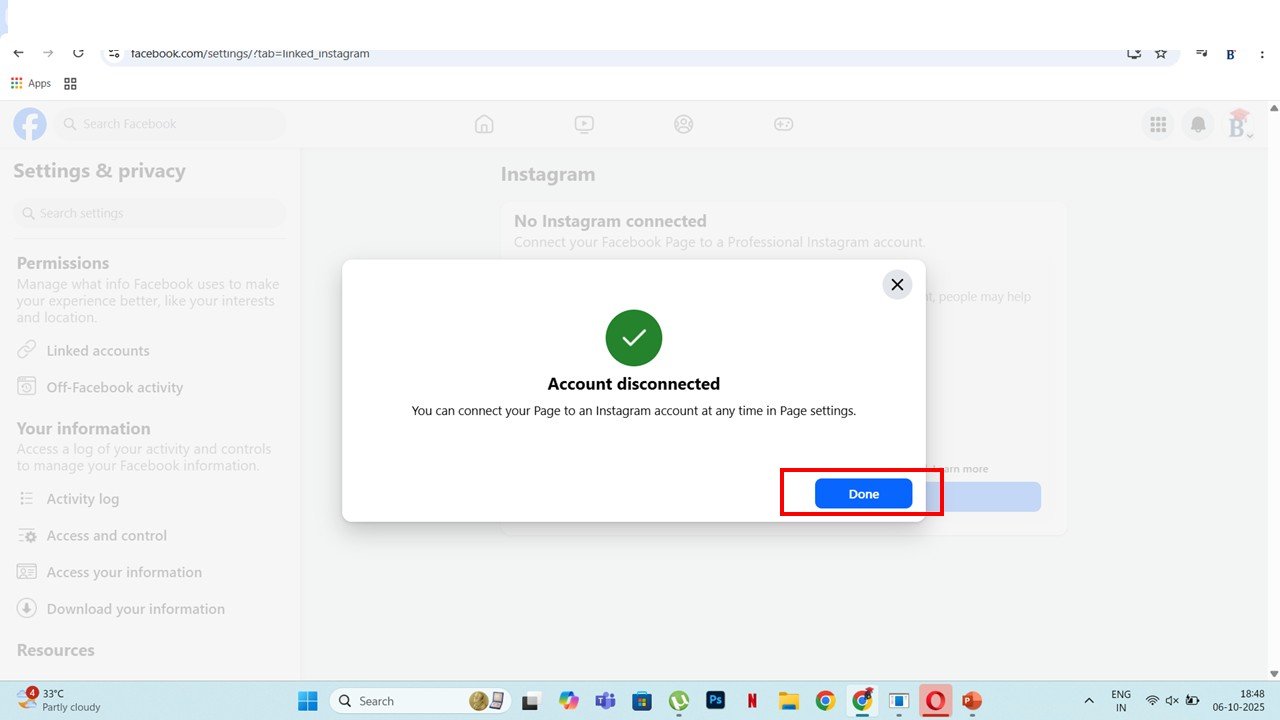This screenshot has width=1280, height=720.
Task: Close the Account disconnected dialog
Action: [x=897, y=285]
